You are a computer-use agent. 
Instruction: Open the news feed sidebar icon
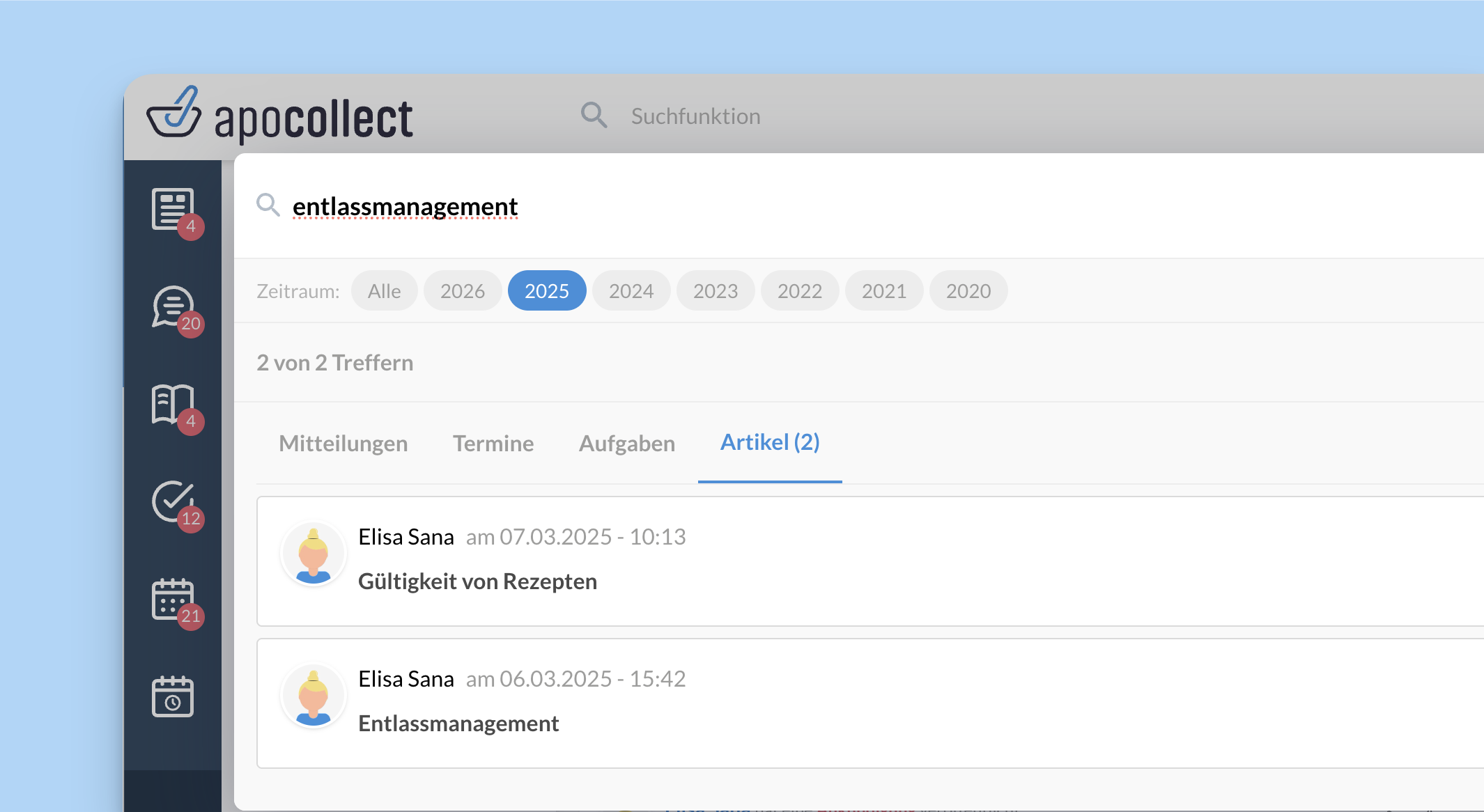click(173, 208)
